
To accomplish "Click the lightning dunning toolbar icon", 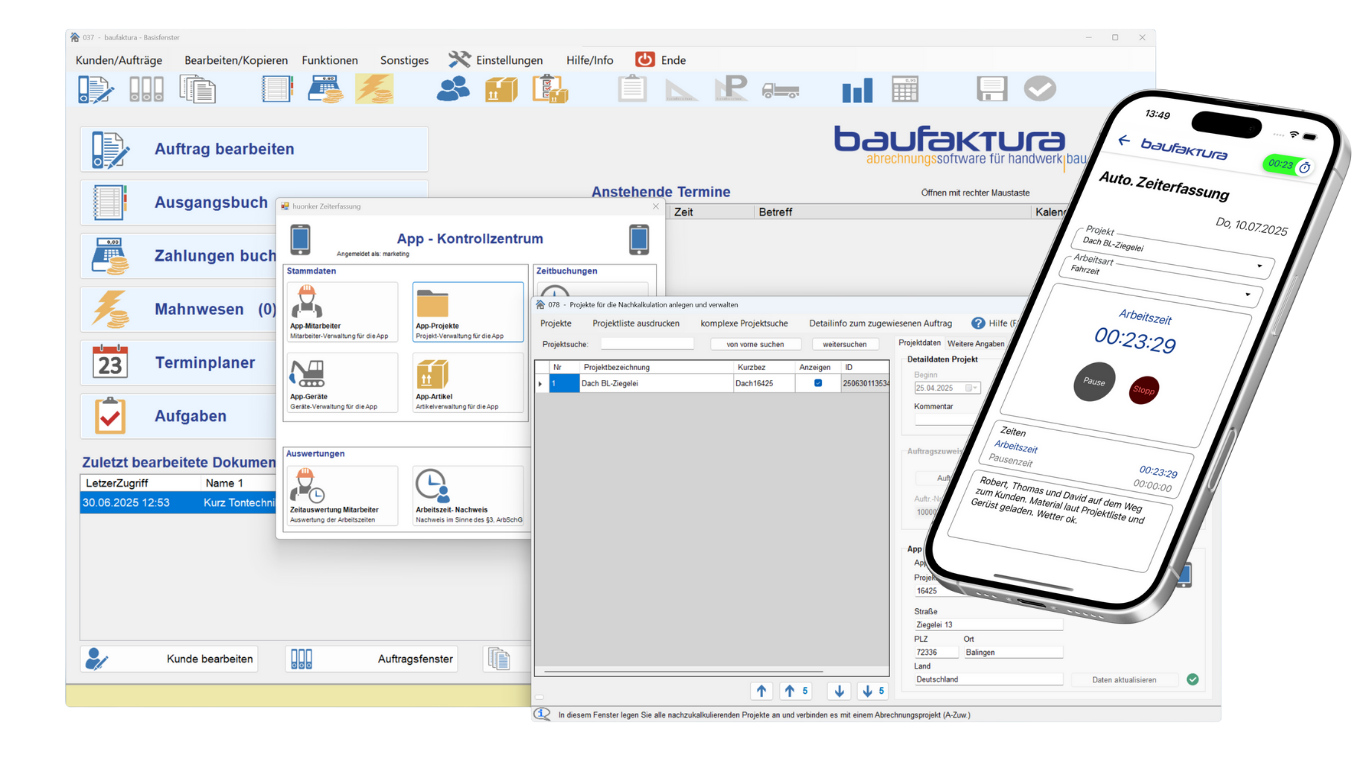I will (x=374, y=89).
